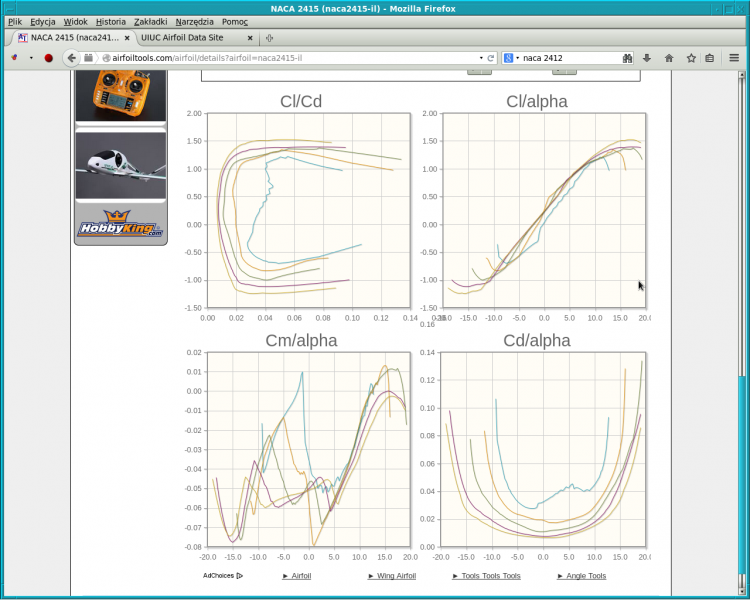Open the Angle Tools ad link
This screenshot has width=750, height=600.
click(586, 576)
